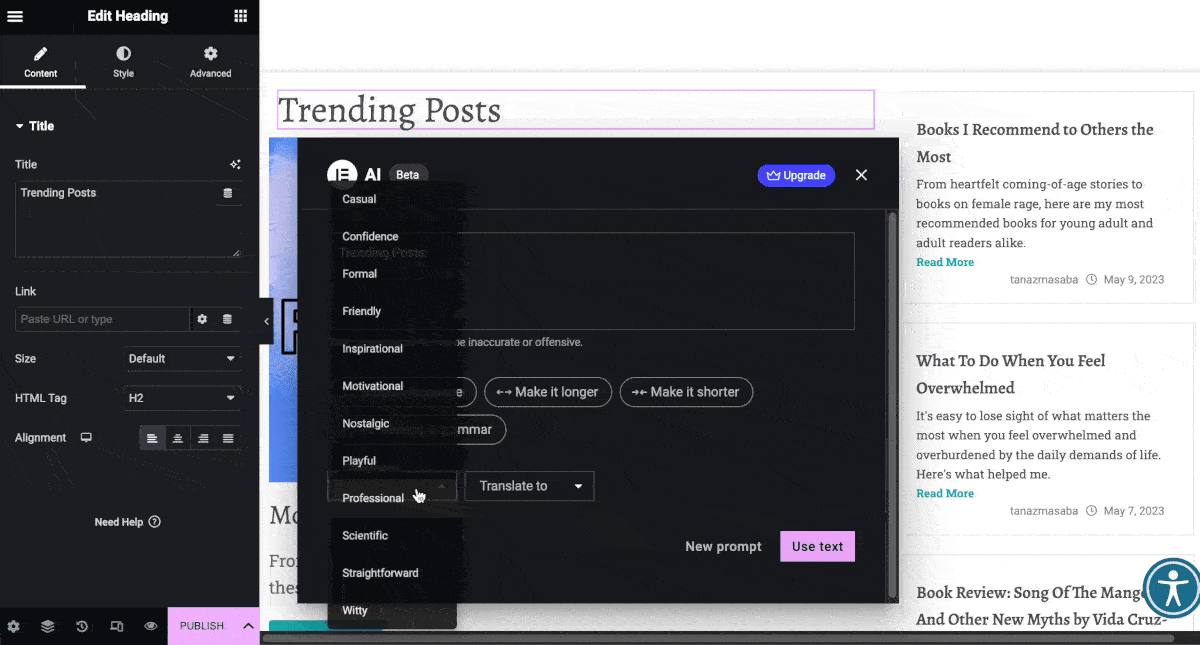The width and height of the screenshot is (1200, 645).
Task: Click the Make it shorter button
Action: point(686,392)
